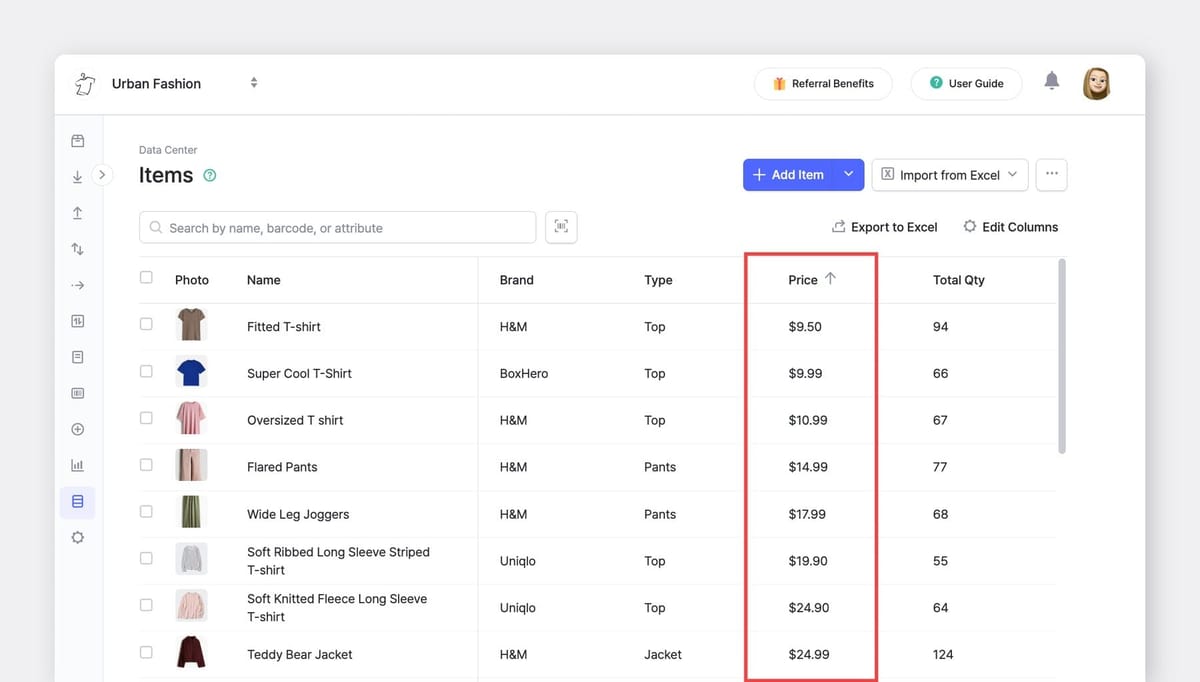Screen dimensions: 1200x682
Task: Click the barcode scanner icon beside search
Action: point(561,227)
